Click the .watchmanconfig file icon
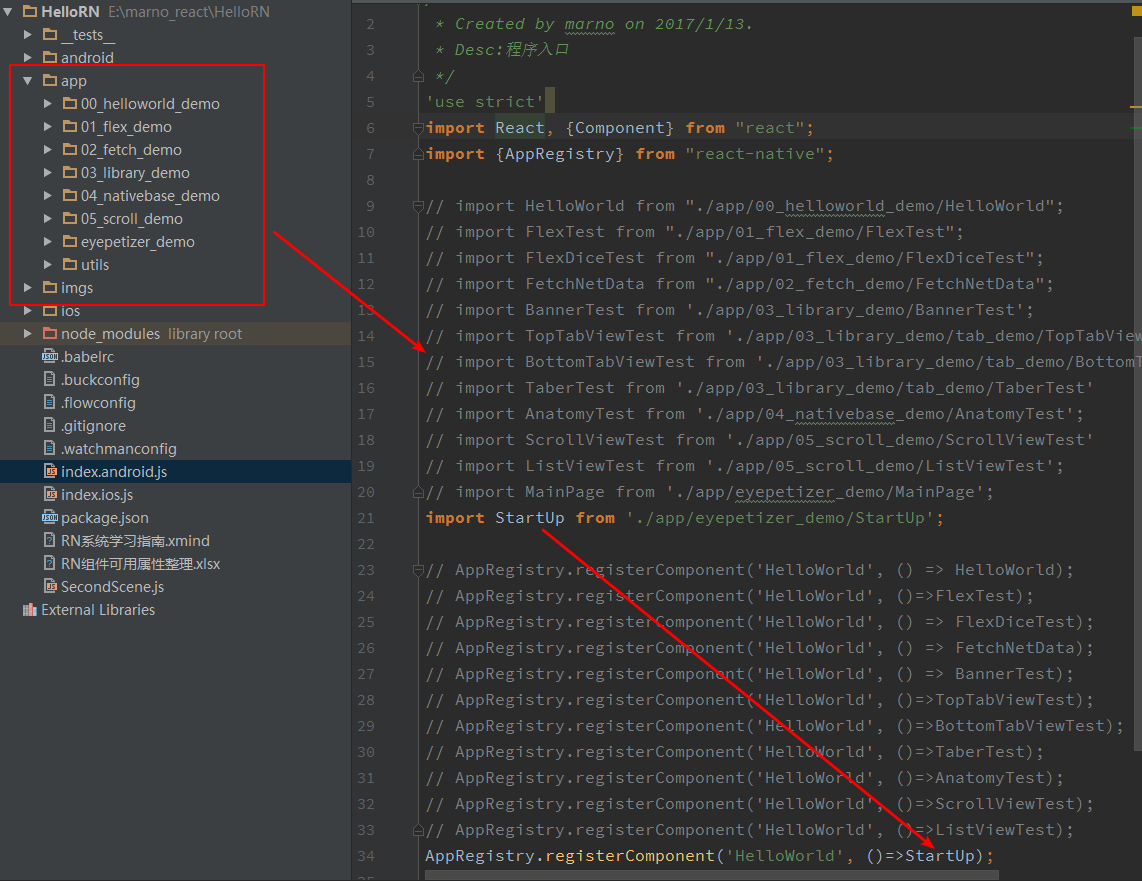The image size is (1142, 881). point(50,448)
